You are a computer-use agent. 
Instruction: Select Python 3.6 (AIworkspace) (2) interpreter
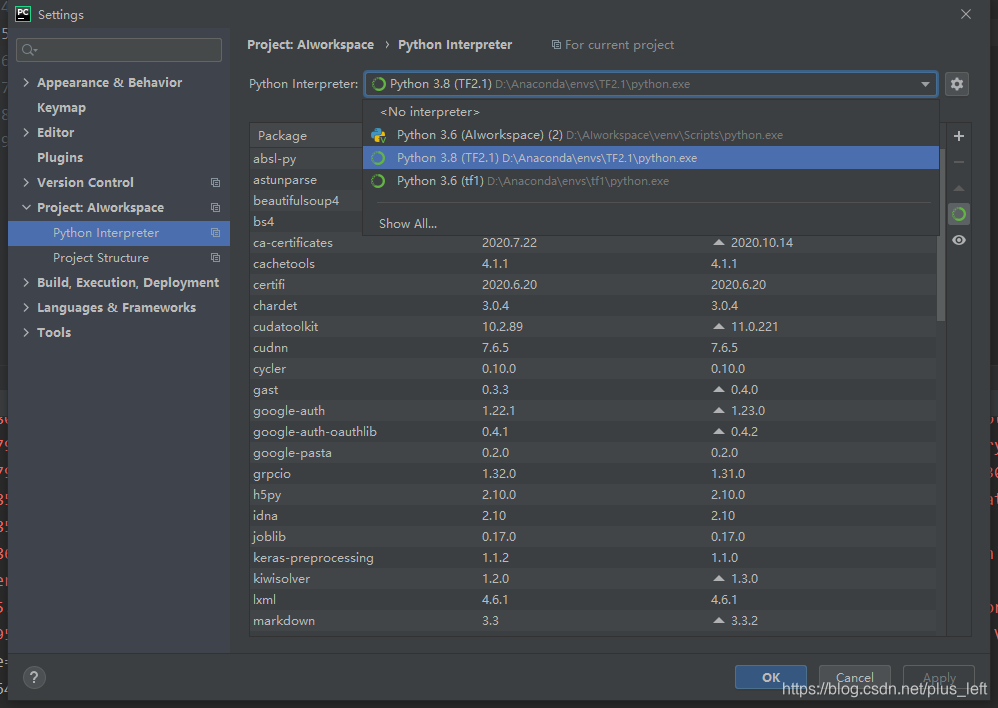(650, 135)
